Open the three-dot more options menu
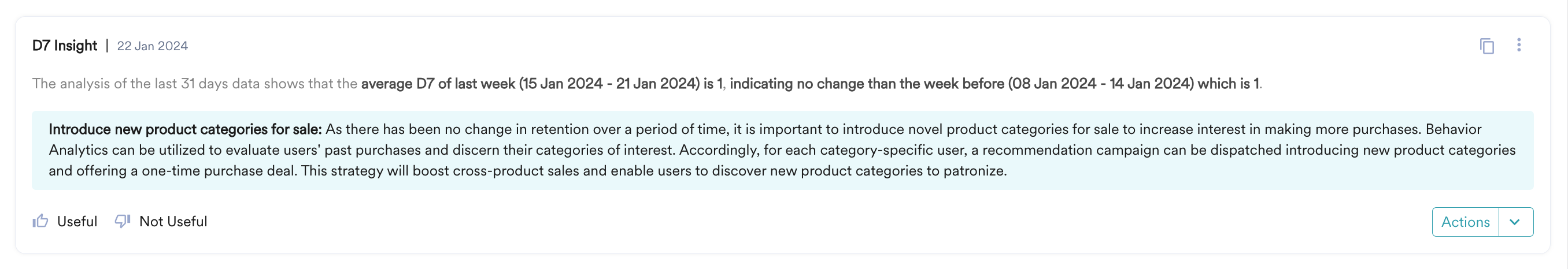The height and width of the screenshot is (269, 1568). click(x=1519, y=45)
